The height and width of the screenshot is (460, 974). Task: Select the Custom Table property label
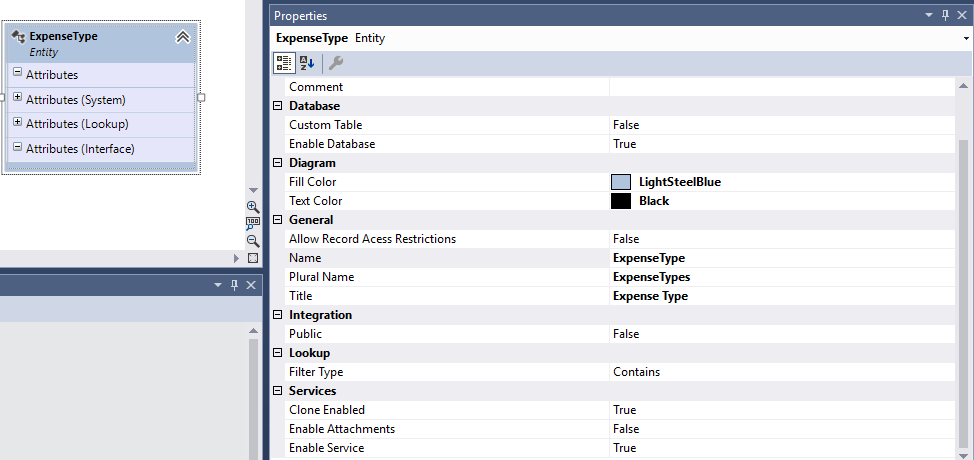[325, 125]
